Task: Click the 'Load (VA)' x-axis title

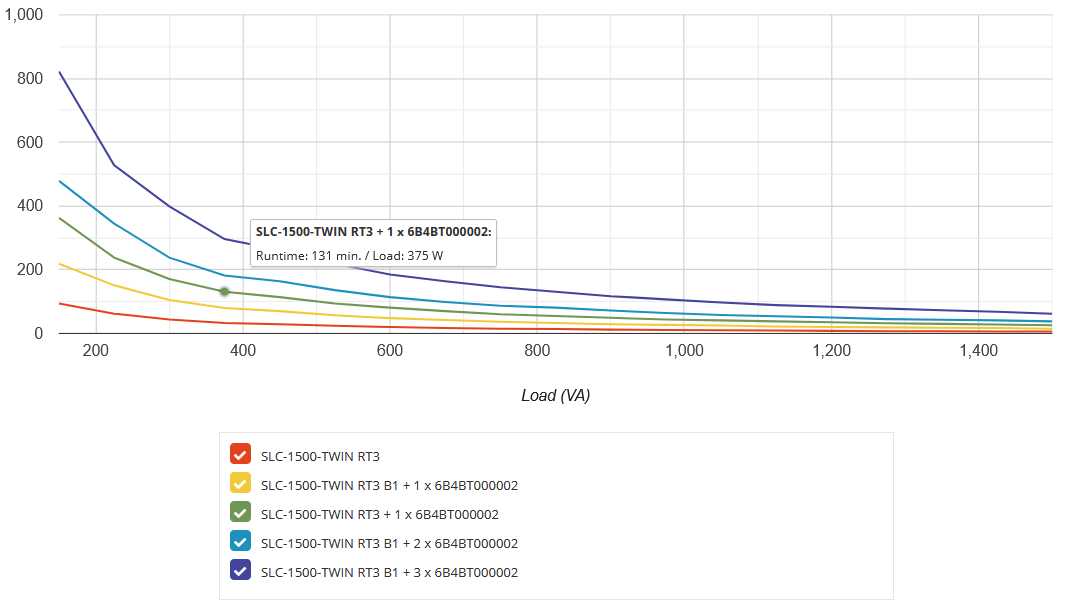Action: [x=555, y=395]
